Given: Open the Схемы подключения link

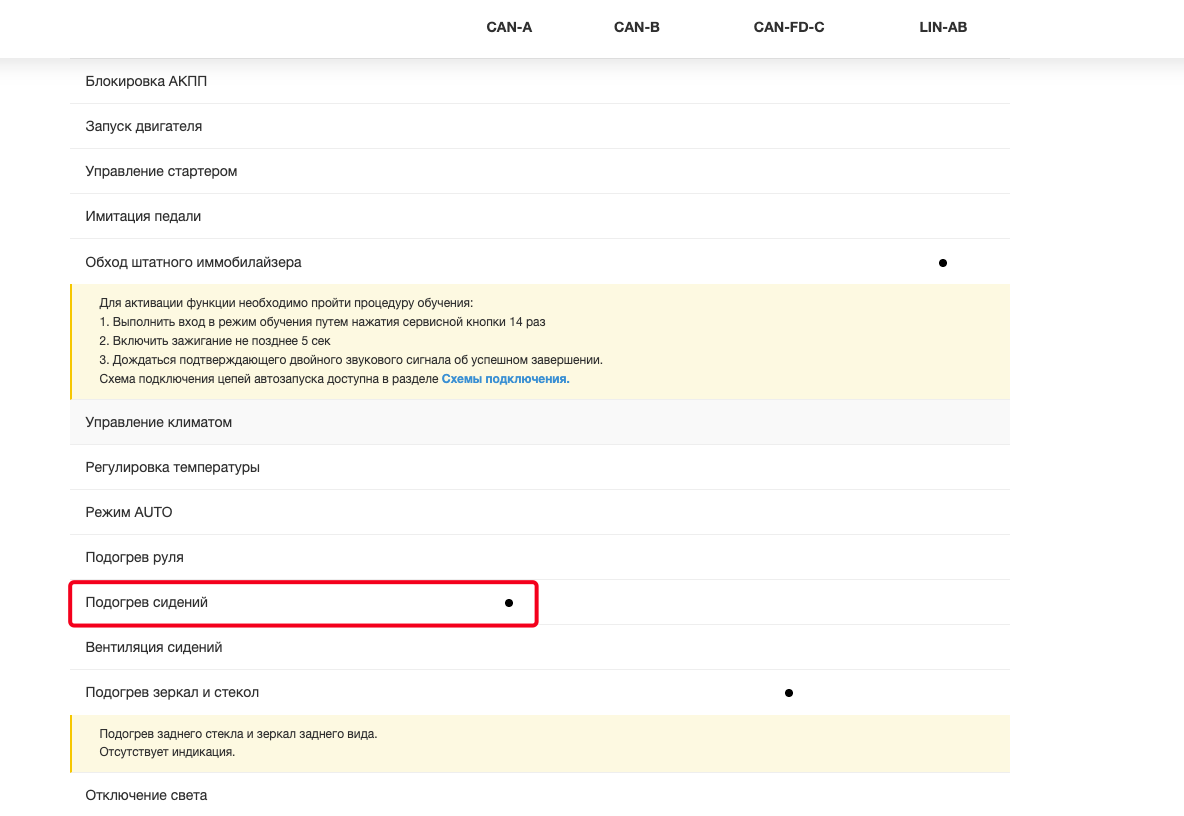Looking at the screenshot, I should [505, 379].
